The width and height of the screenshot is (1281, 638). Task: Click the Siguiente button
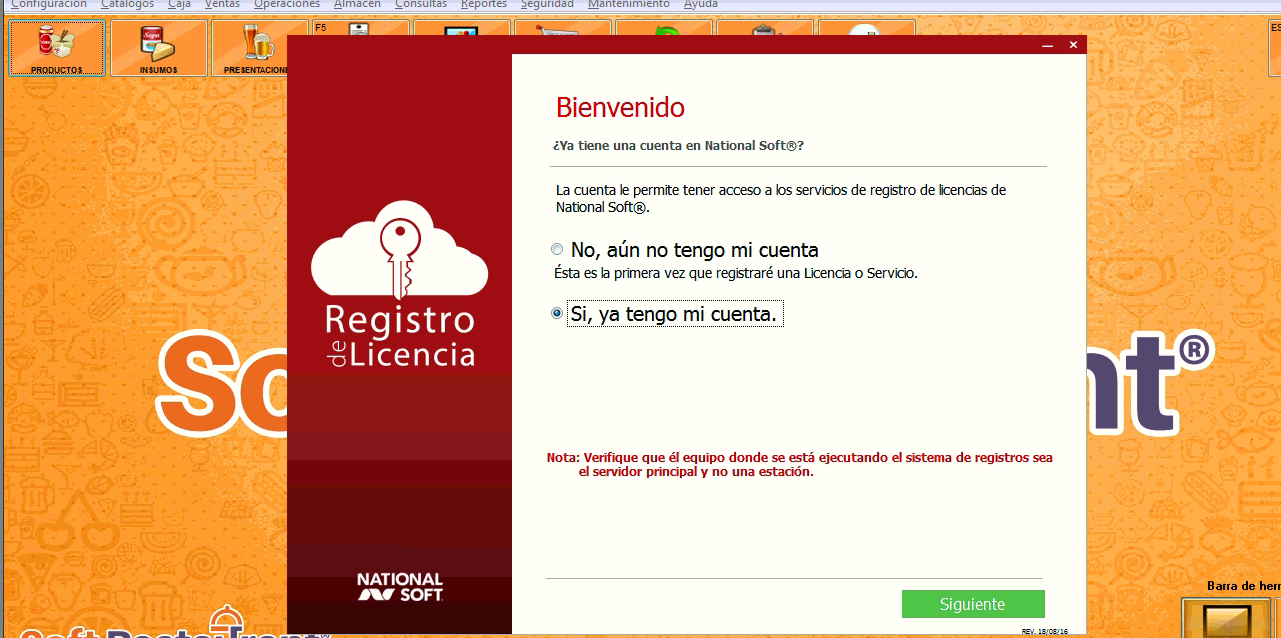(973, 604)
